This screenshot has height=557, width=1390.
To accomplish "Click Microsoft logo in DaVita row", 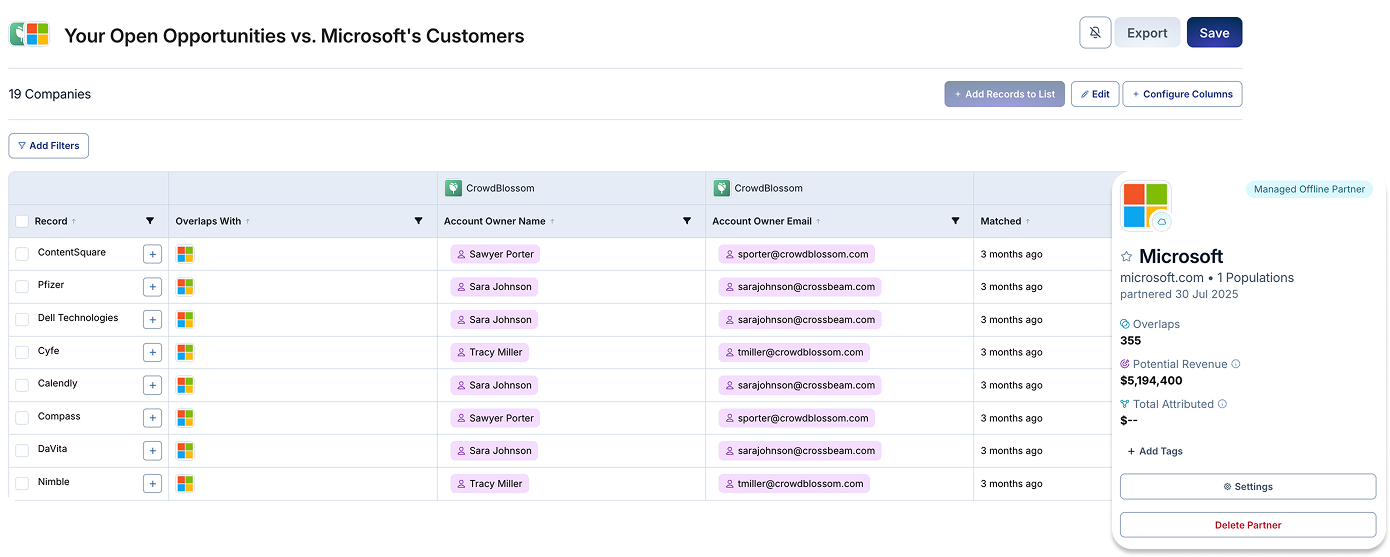I will [185, 451].
